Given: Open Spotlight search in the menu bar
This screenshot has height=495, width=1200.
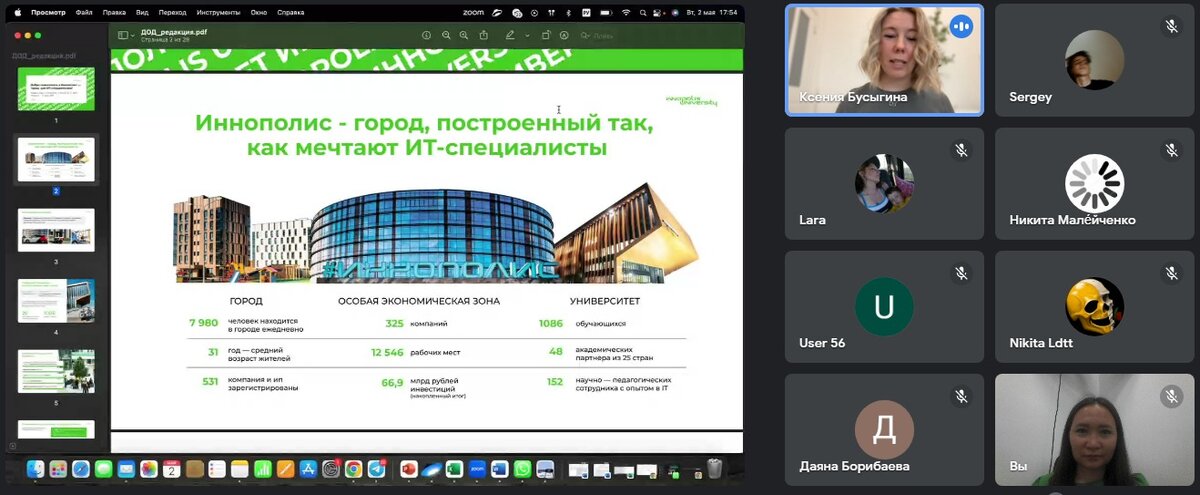Looking at the screenshot, I should coord(643,12).
